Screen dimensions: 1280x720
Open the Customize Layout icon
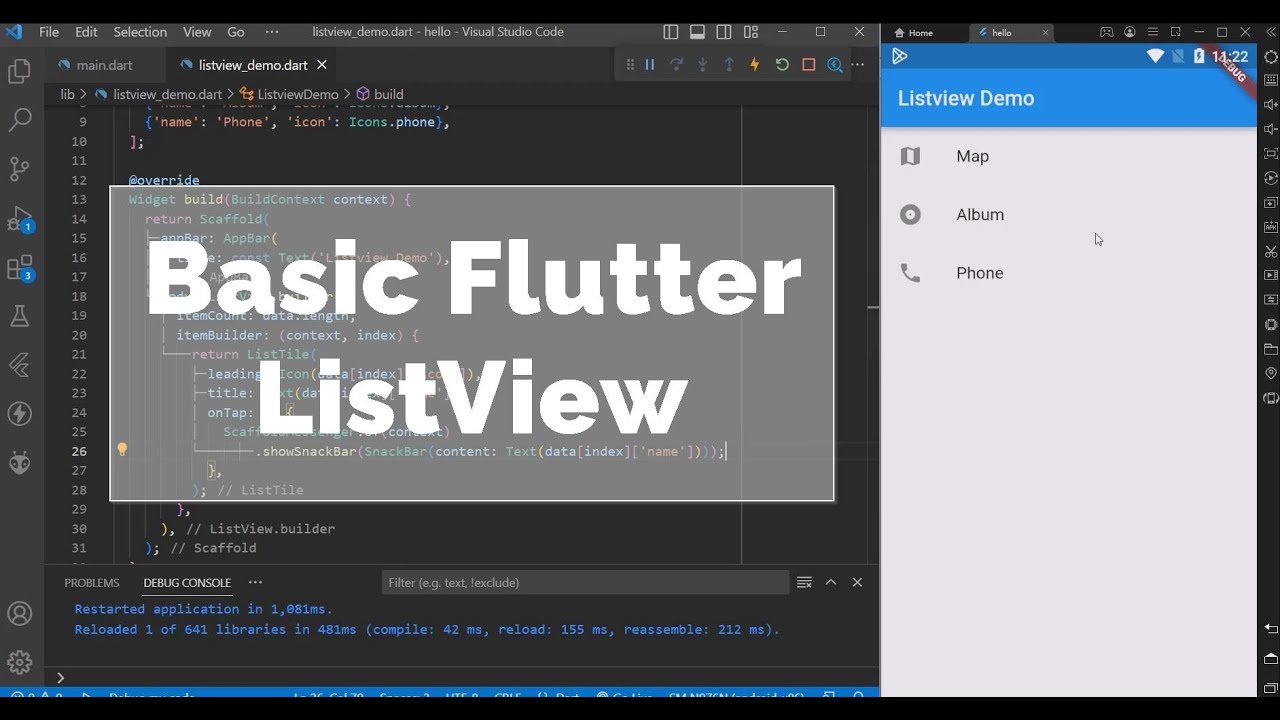(751, 32)
